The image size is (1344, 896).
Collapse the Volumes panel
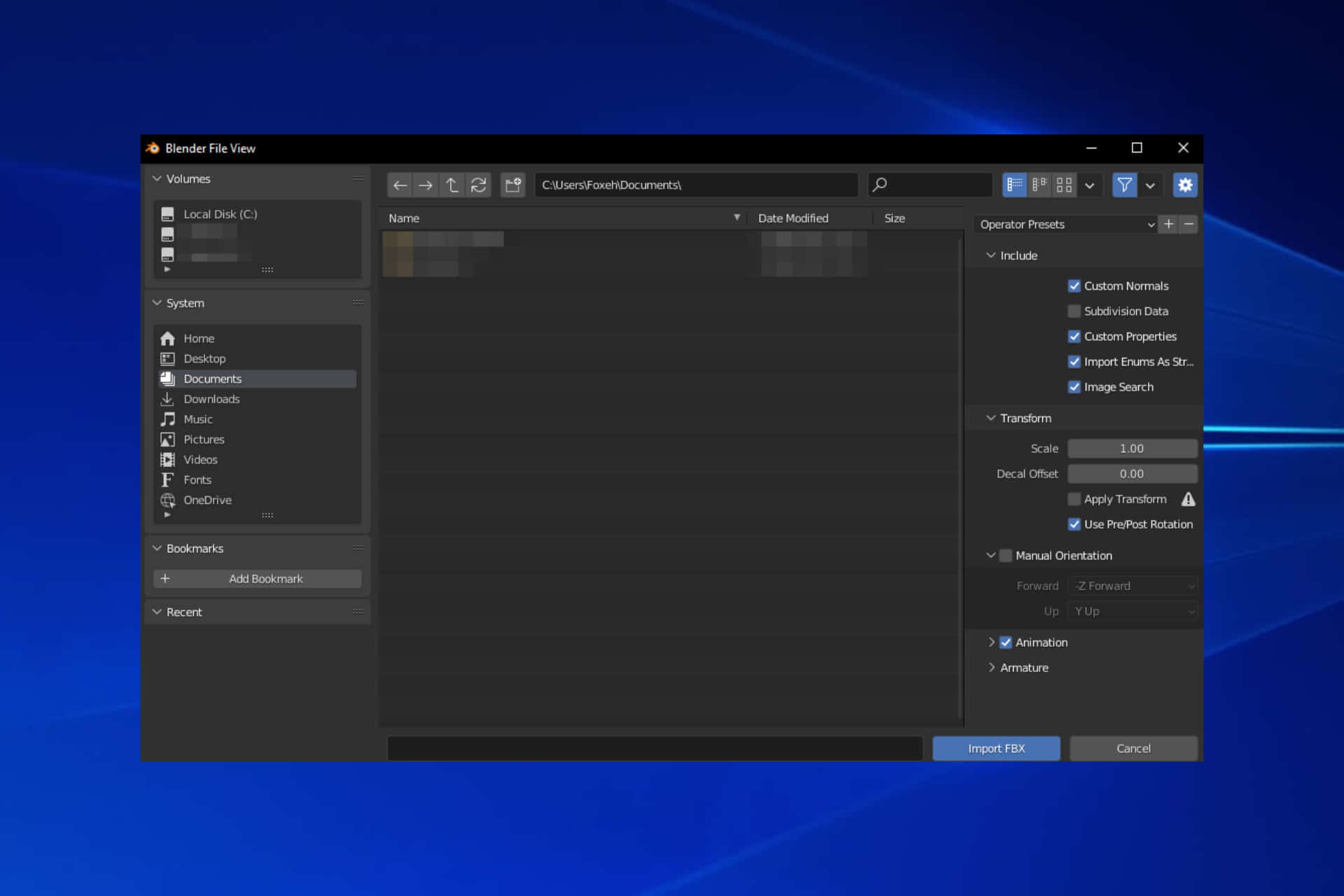[x=157, y=178]
